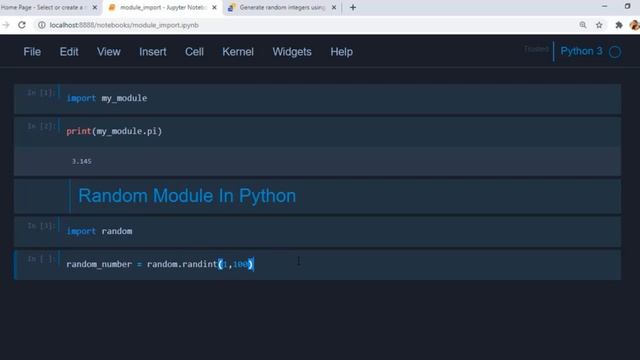Click the empty In [ ] prompt label
The image size is (640, 360).
pyautogui.click(x=41, y=259)
